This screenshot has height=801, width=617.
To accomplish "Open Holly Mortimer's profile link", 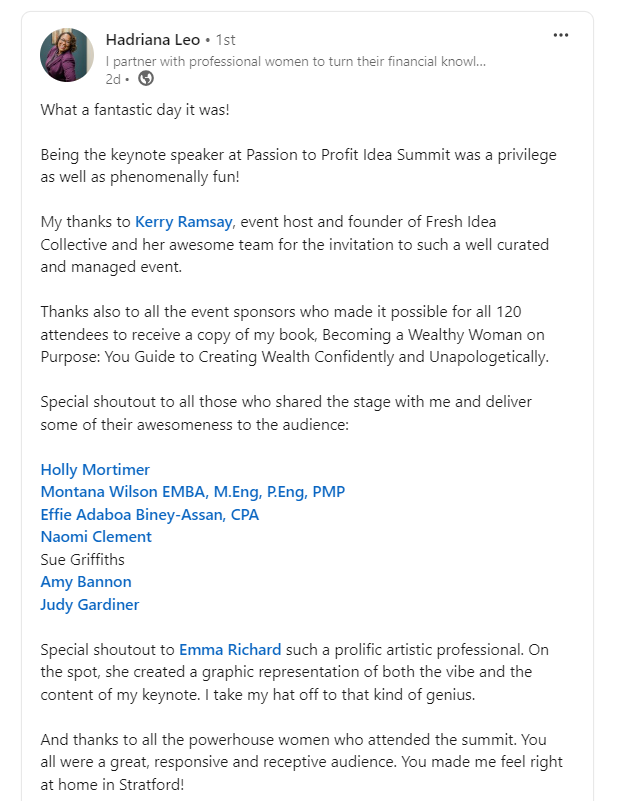I will [96, 469].
